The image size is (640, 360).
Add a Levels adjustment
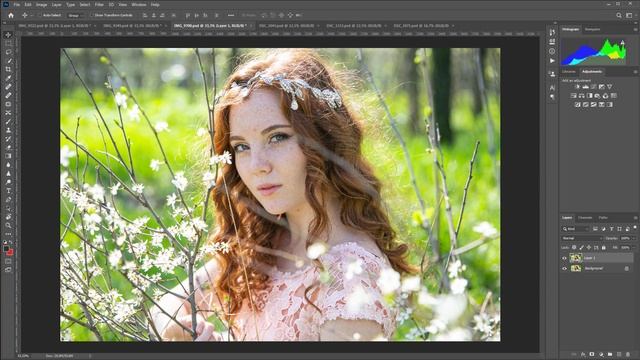[585, 87]
